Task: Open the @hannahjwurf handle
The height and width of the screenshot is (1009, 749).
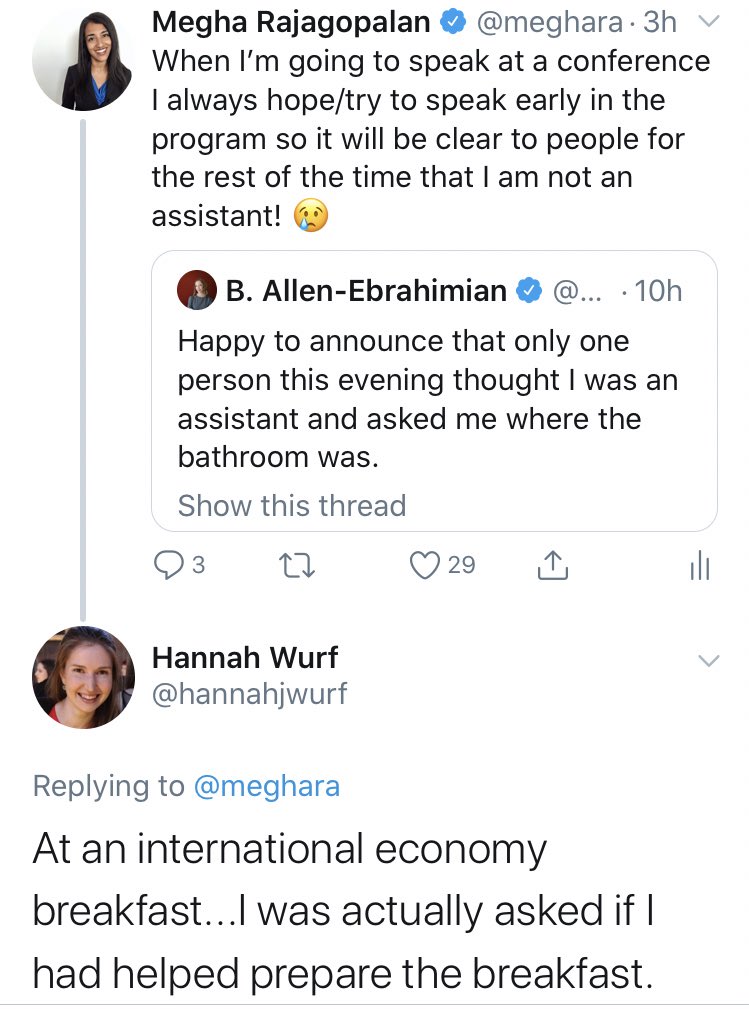Action: tap(249, 693)
